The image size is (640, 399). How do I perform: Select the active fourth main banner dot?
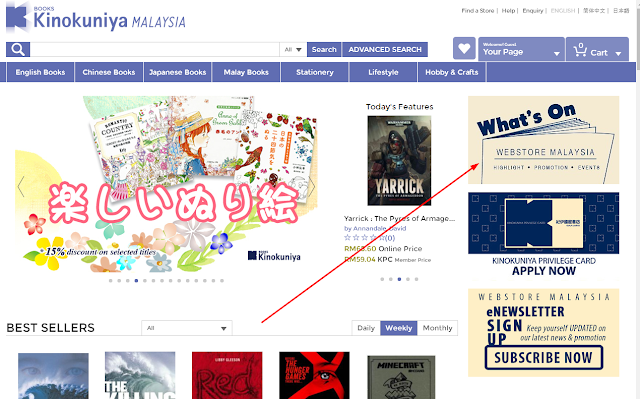click(x=136, y=281)
